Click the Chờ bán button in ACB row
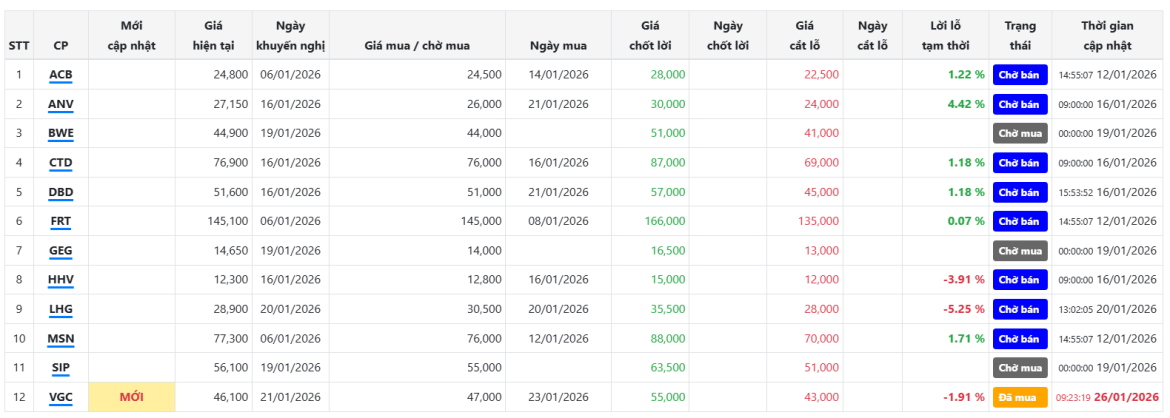The image size is (1170, 418). click(1019, 75)
